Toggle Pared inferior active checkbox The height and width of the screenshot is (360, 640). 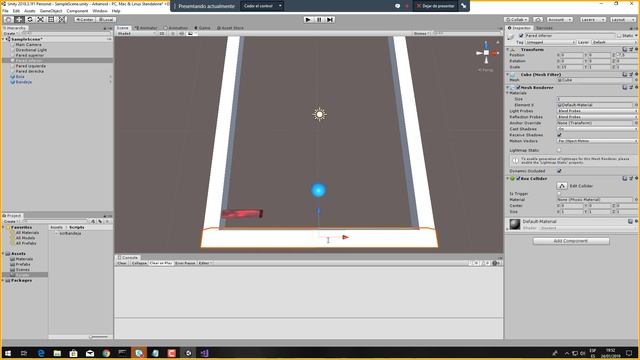521,36
